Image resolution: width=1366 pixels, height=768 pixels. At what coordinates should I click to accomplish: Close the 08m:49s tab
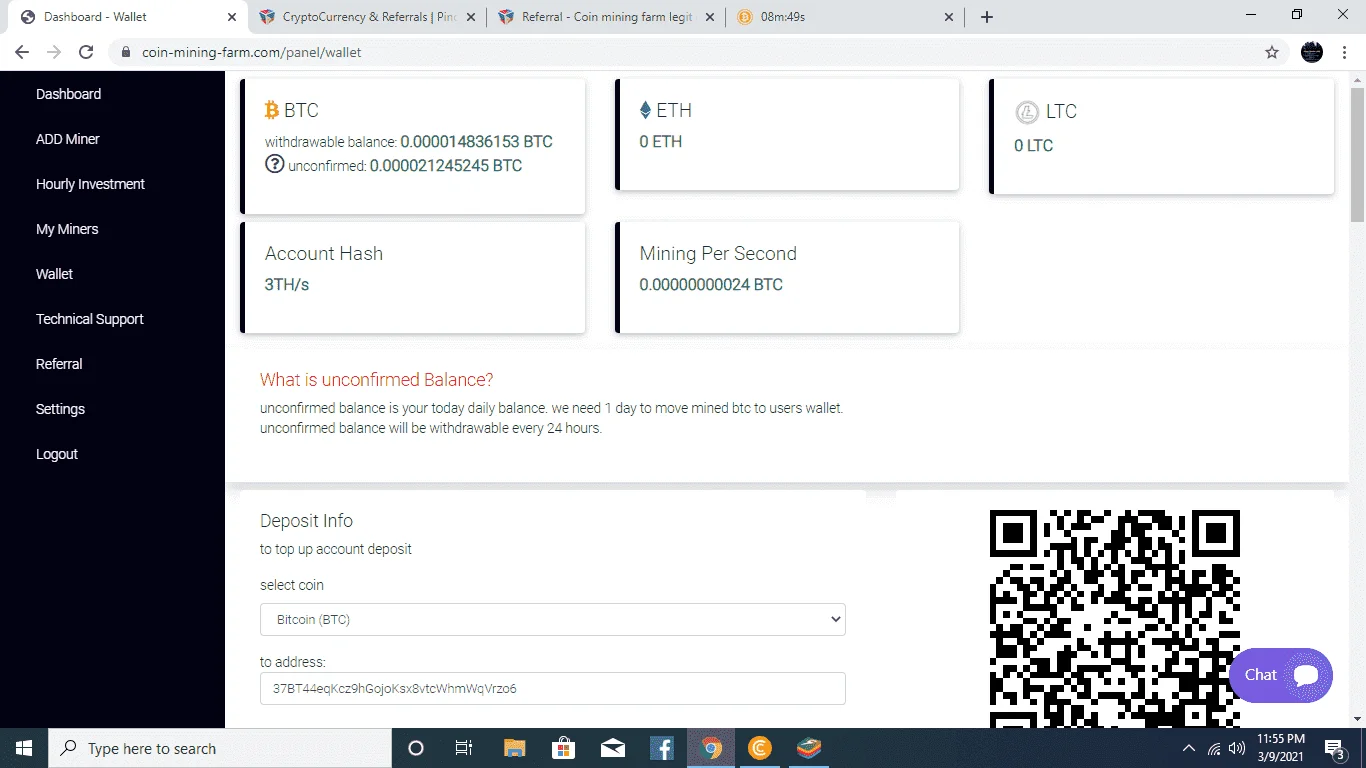pos(950,17)
